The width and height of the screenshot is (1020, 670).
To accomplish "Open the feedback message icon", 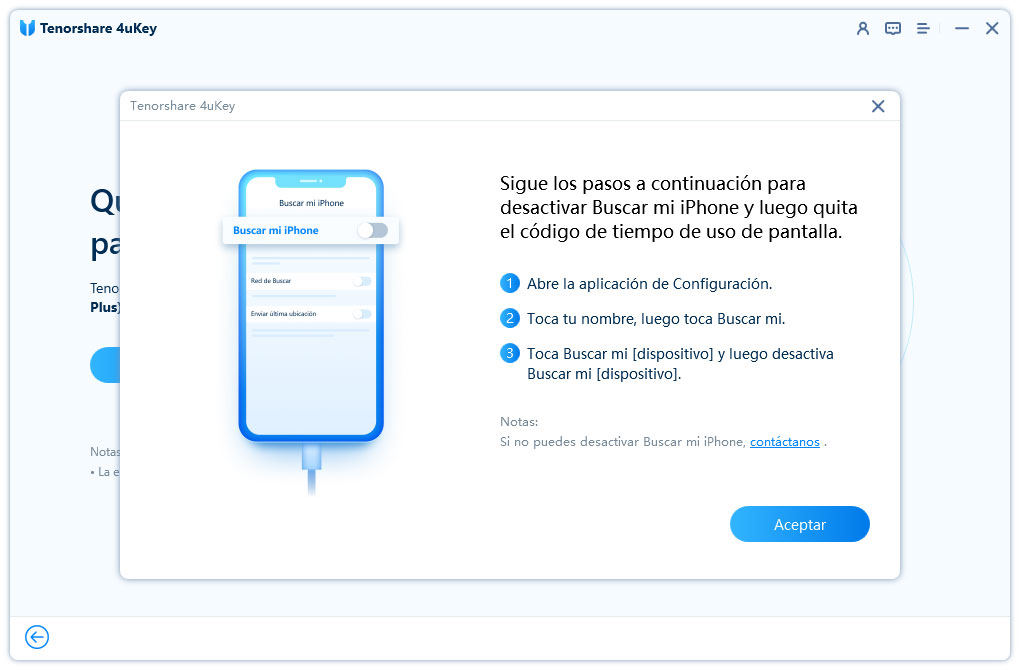I will [x=893, y=28].
